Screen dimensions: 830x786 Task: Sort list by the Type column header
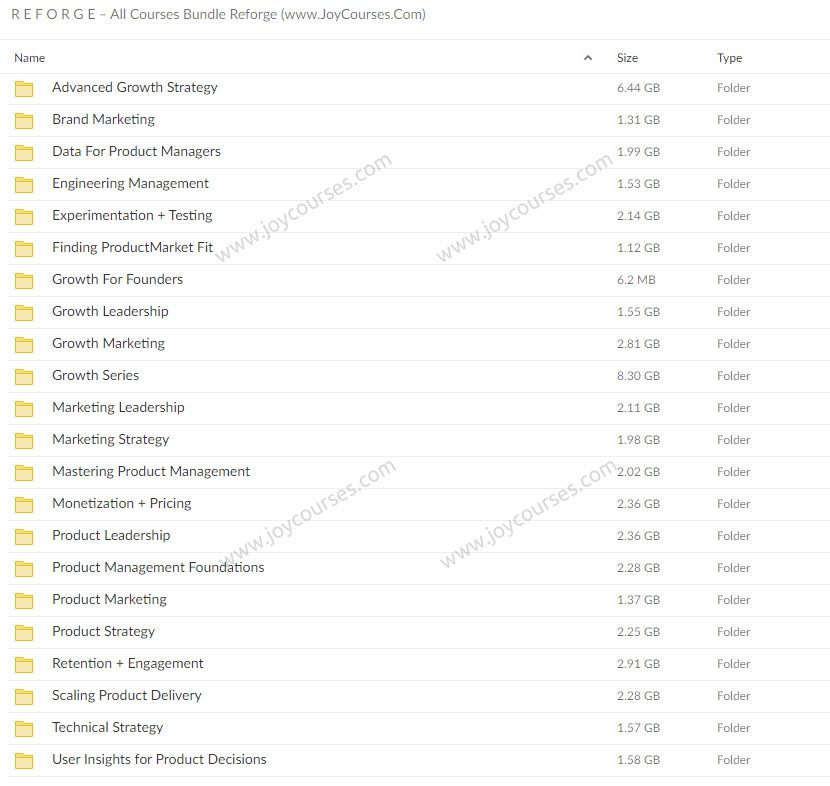pyautogui.click(x=729, y=58)
